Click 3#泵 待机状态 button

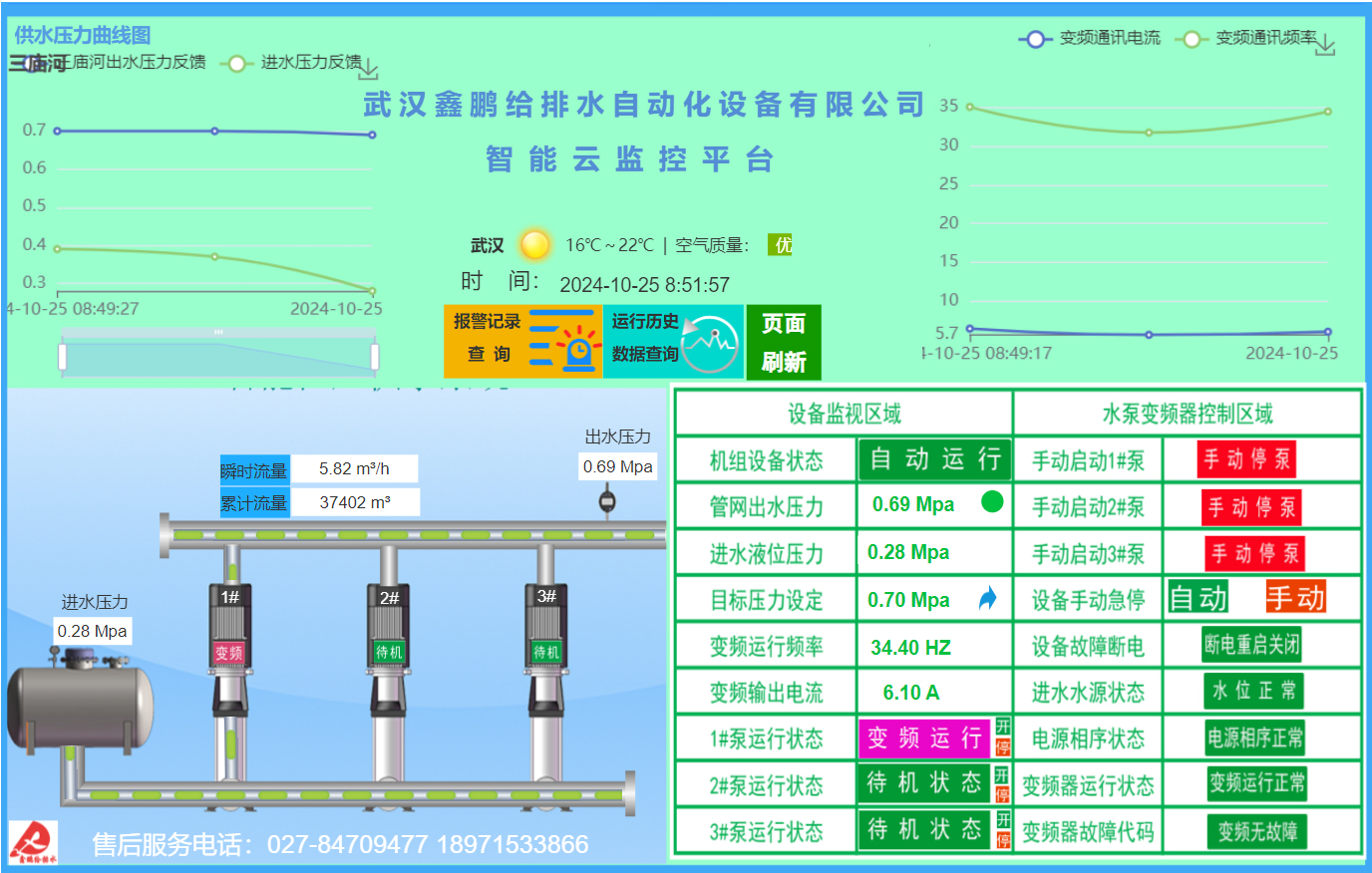pyautogui.click(x=925, y=829)
